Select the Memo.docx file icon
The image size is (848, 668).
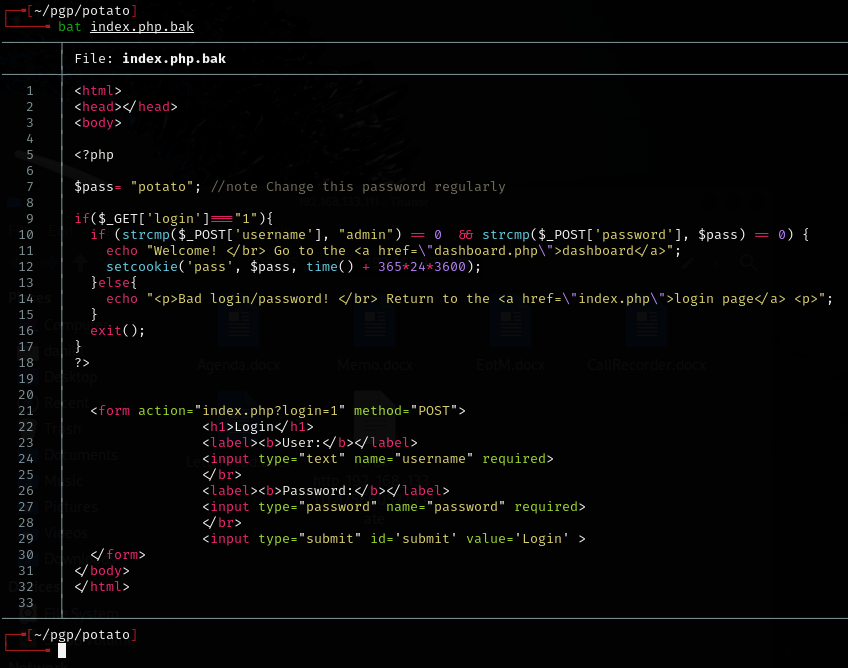click(375, 327)
